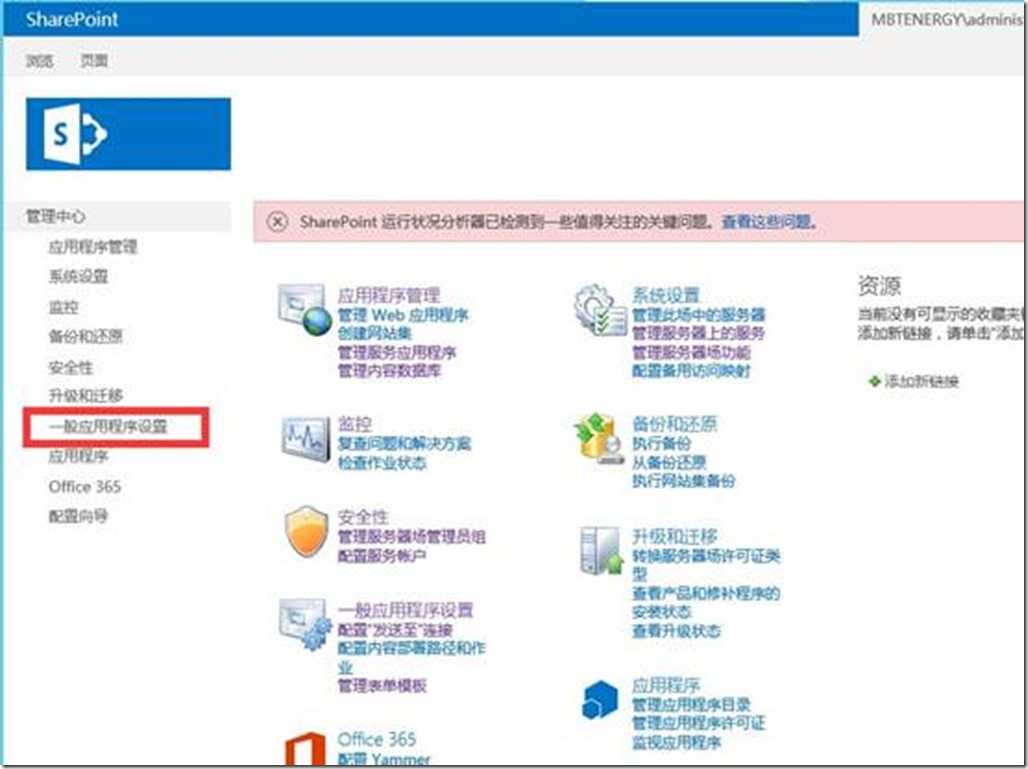Open the 系统设置 heading link

pos(666,295)
